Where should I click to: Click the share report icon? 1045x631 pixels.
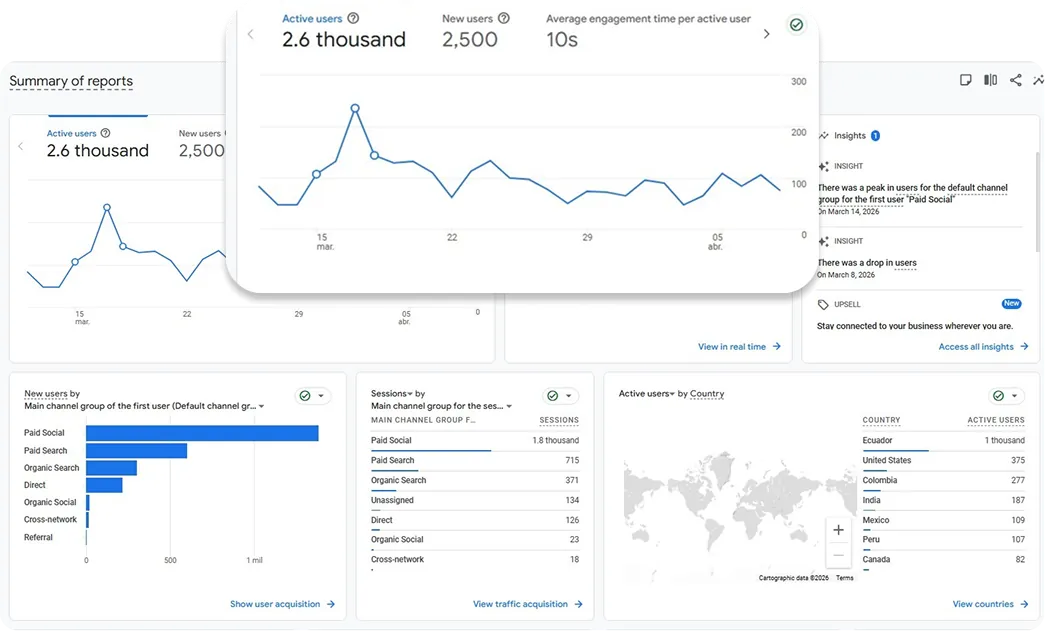[1015, 81]
